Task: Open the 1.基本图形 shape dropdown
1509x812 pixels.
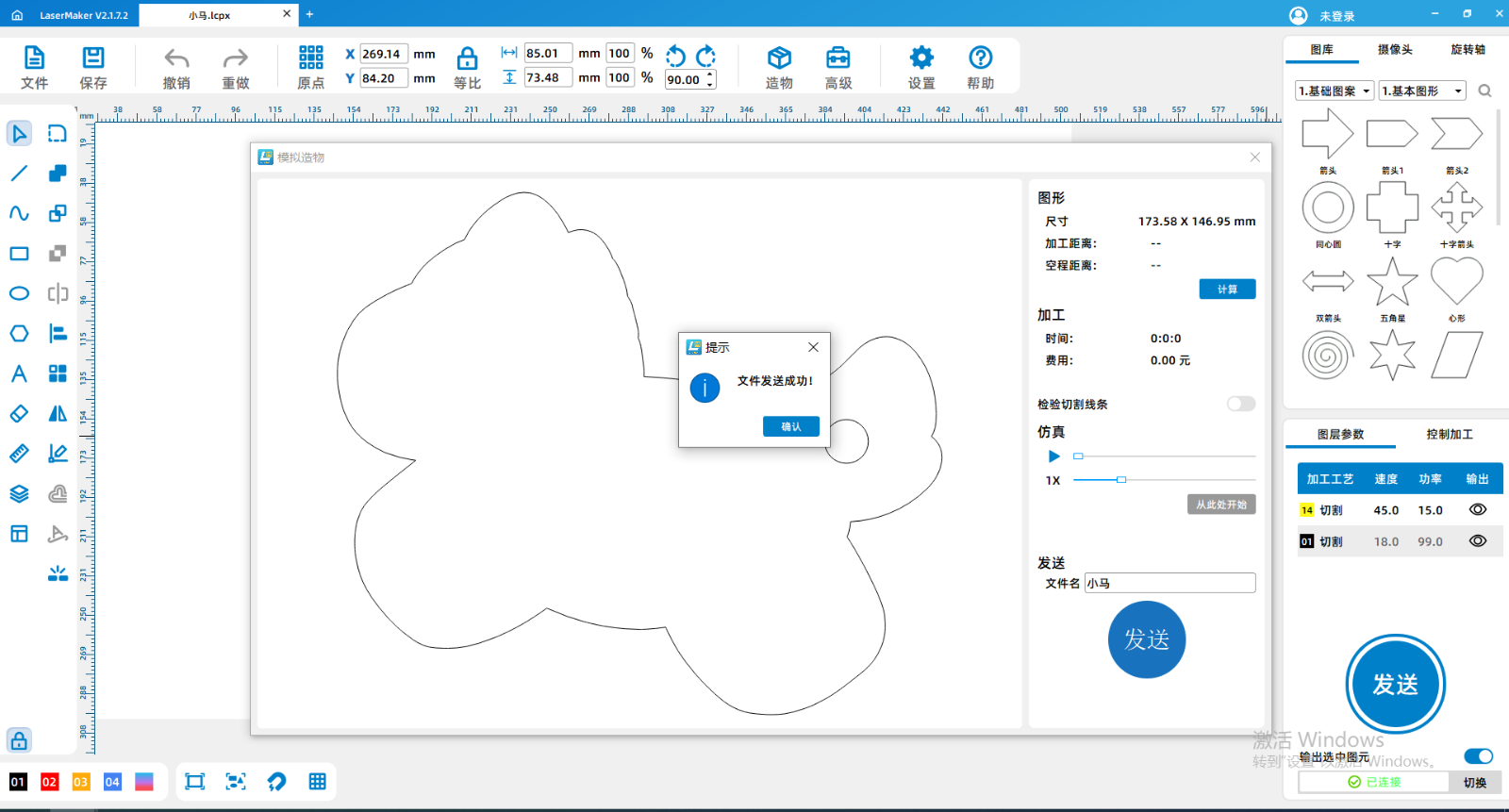Action: point(1422,91)
